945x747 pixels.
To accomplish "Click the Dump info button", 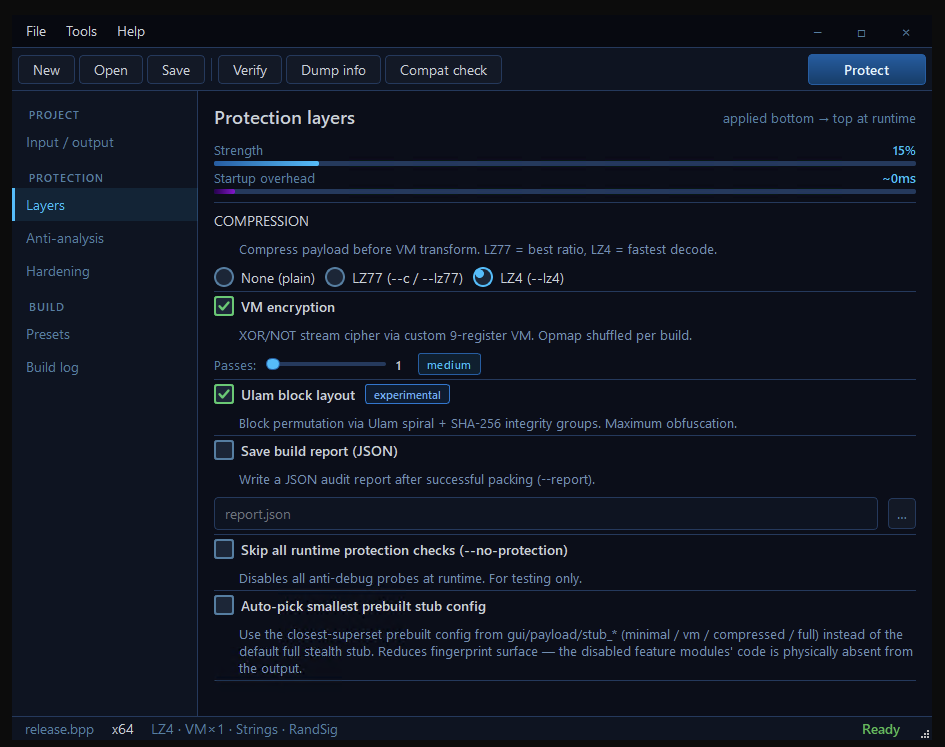I will coord(333,70).
